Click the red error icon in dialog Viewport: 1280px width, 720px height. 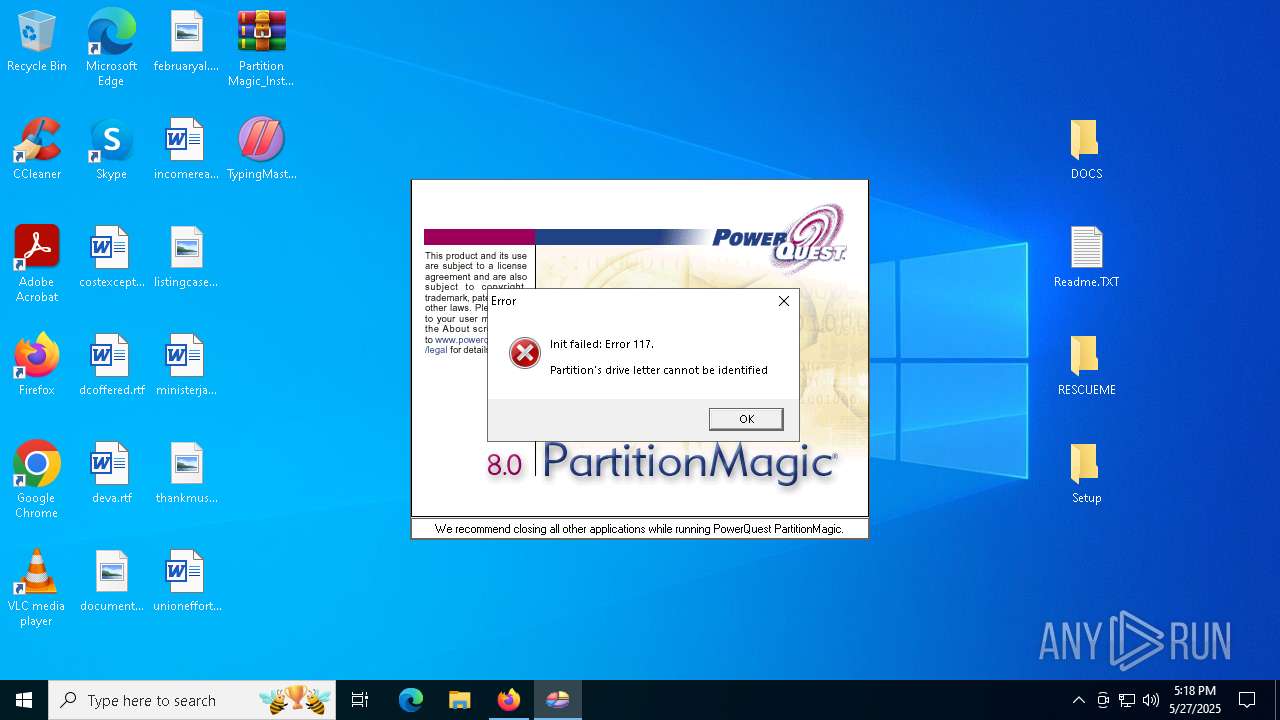coord(524,353)
